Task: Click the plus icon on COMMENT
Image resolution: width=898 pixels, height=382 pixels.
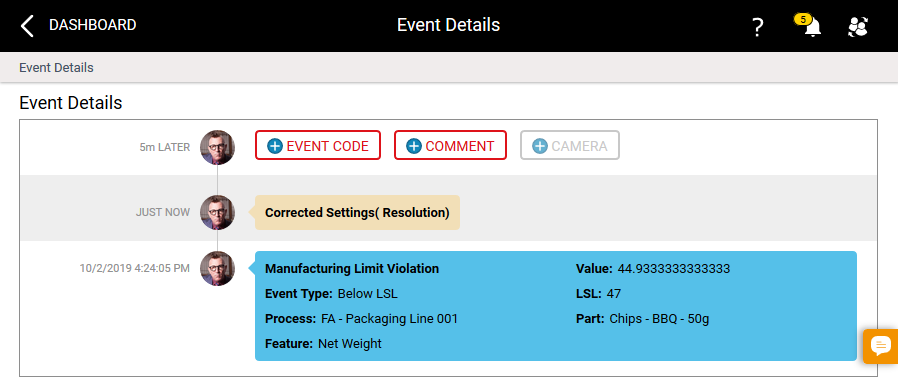Action: click(x=414, y=146)
